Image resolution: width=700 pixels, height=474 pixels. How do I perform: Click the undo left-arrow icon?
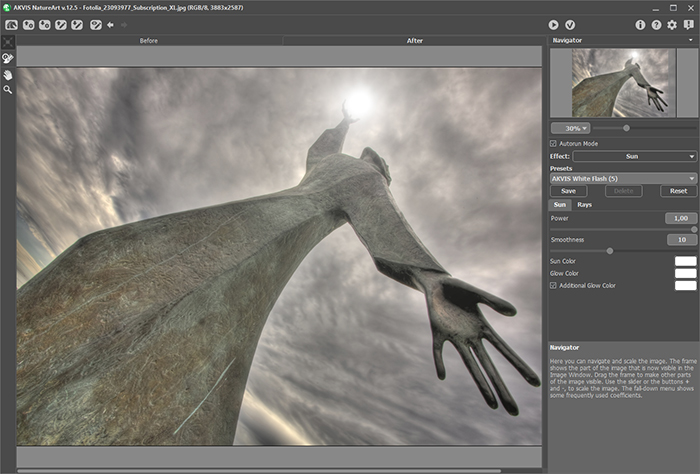[110, 24]
